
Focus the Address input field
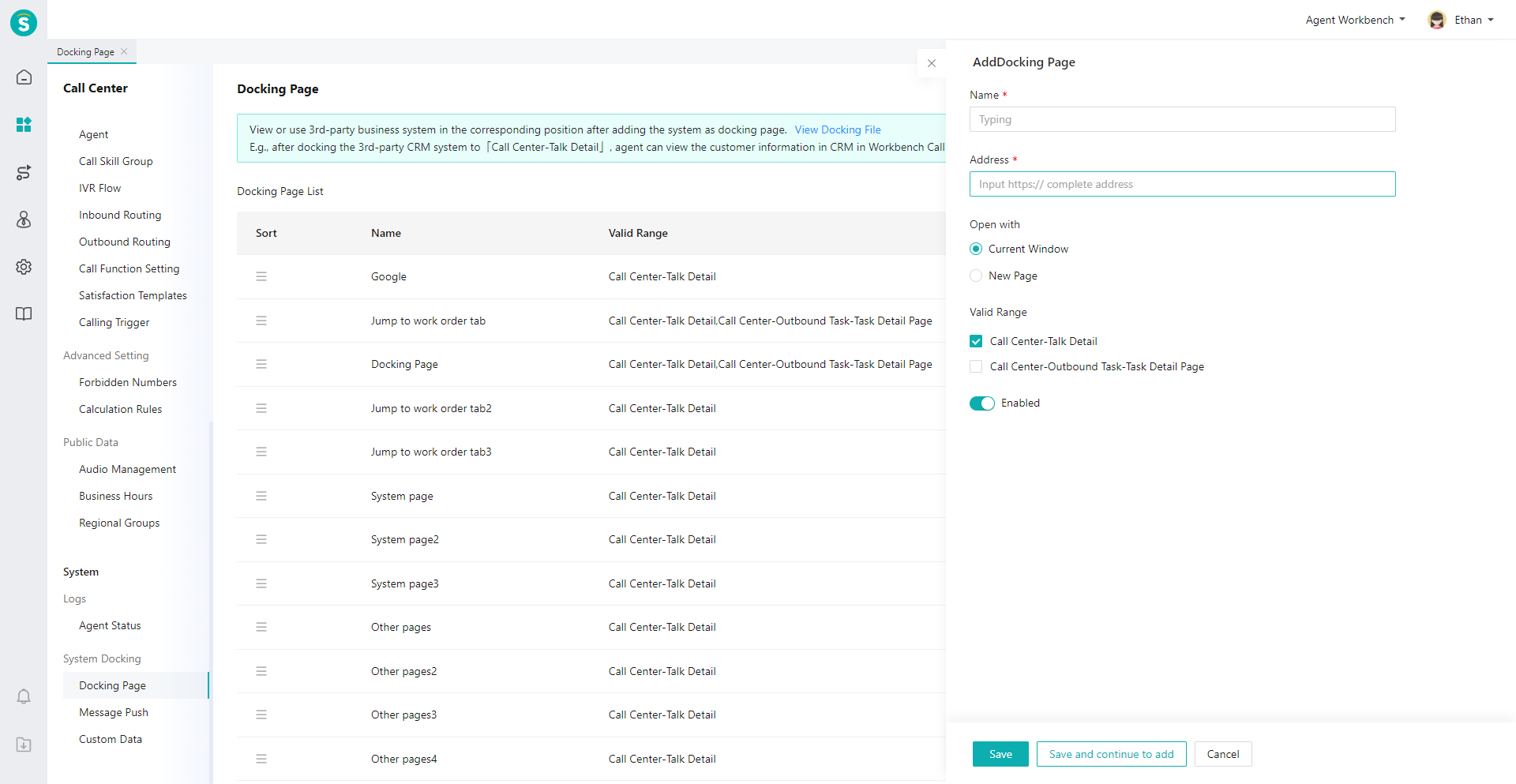pos(1182,184)
